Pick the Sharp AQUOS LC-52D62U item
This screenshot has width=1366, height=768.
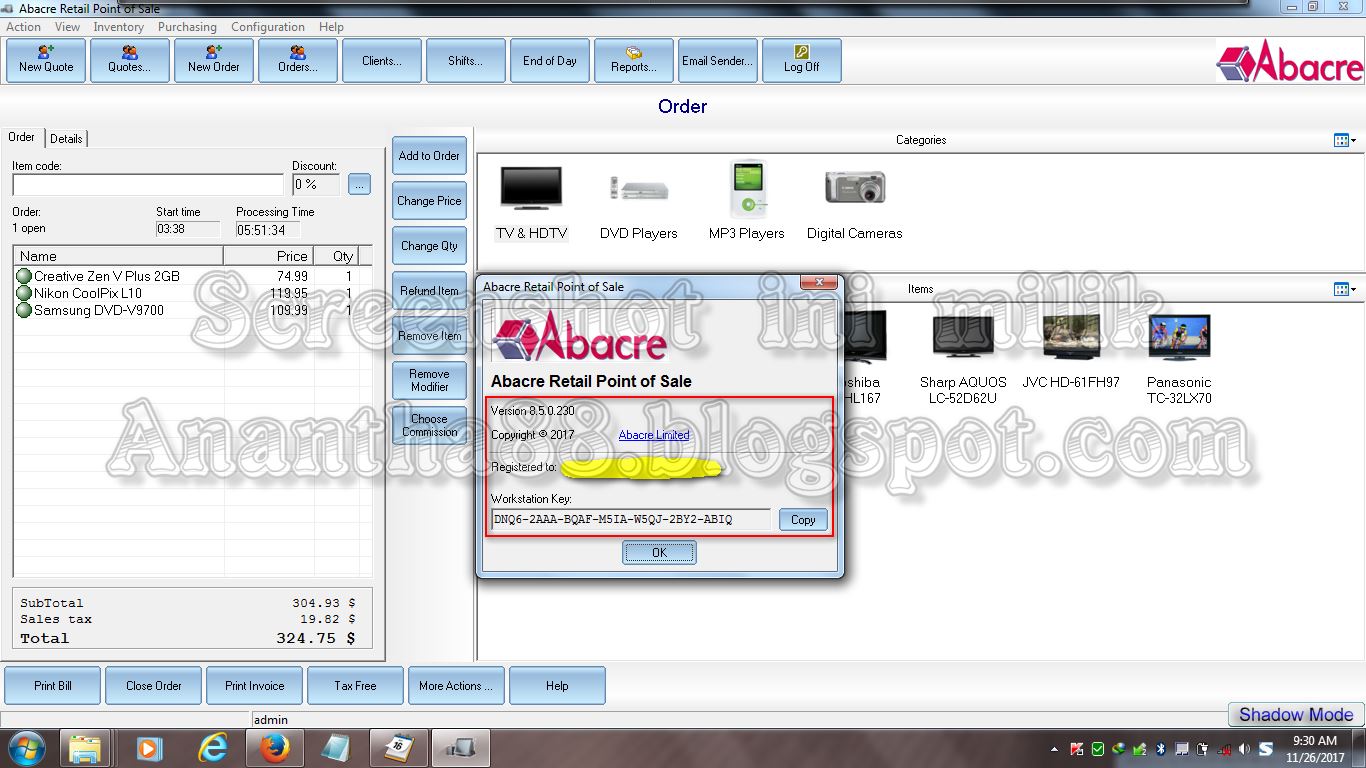pos(963,358)
